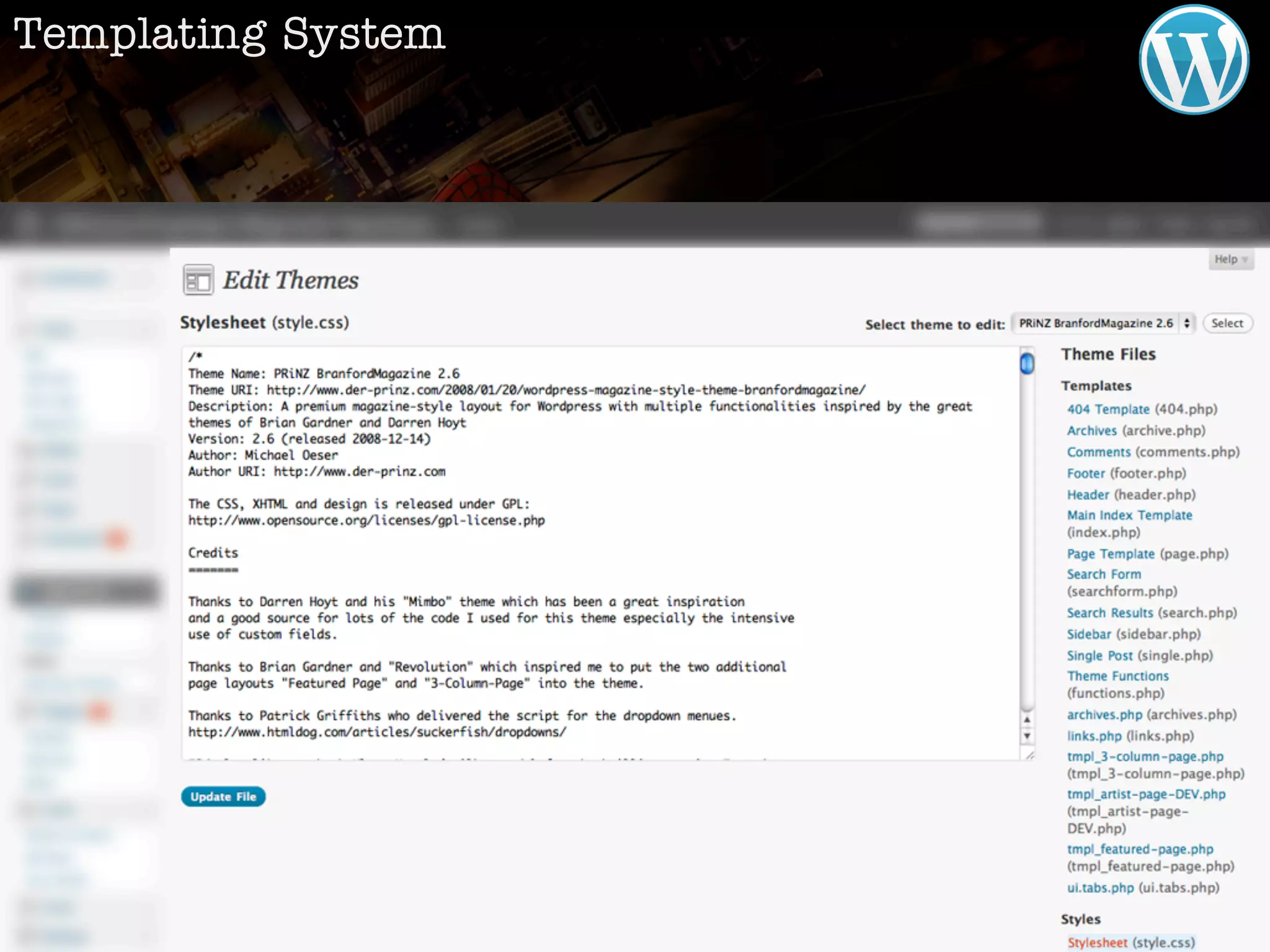Click the editor scrollbar down arrow
Viewport: 1270px width, 952px height.
(1027, 736)
